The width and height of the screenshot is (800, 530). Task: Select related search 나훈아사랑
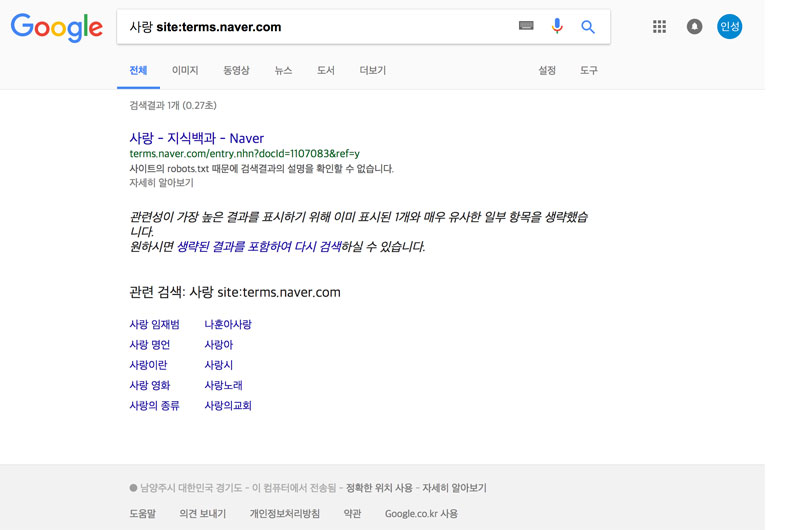point(228,324)
